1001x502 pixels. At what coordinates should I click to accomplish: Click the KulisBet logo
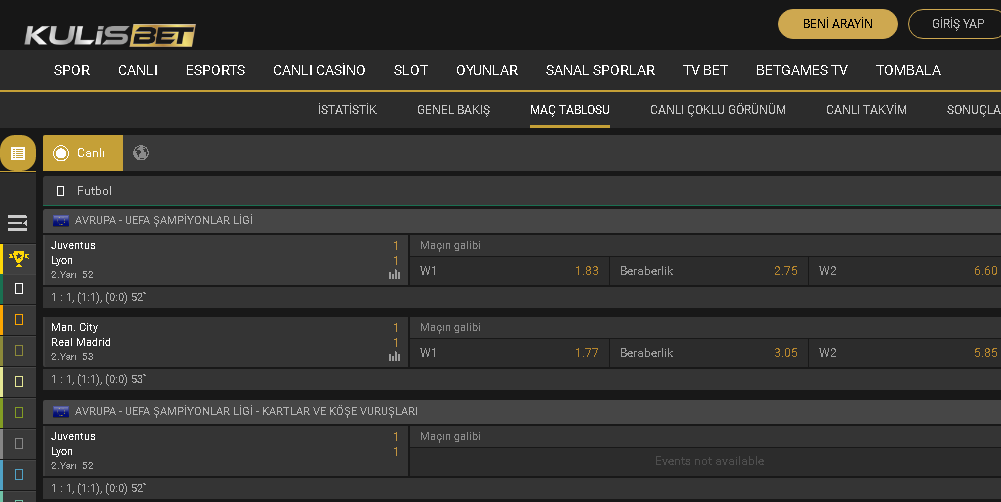pyautogui.click(x=110, y=35)
